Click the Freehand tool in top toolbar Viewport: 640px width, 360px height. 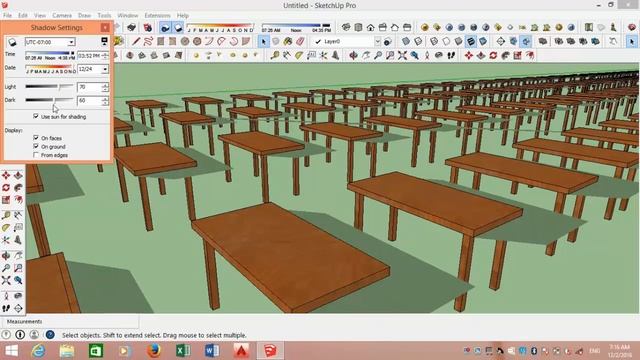(148, 41)
